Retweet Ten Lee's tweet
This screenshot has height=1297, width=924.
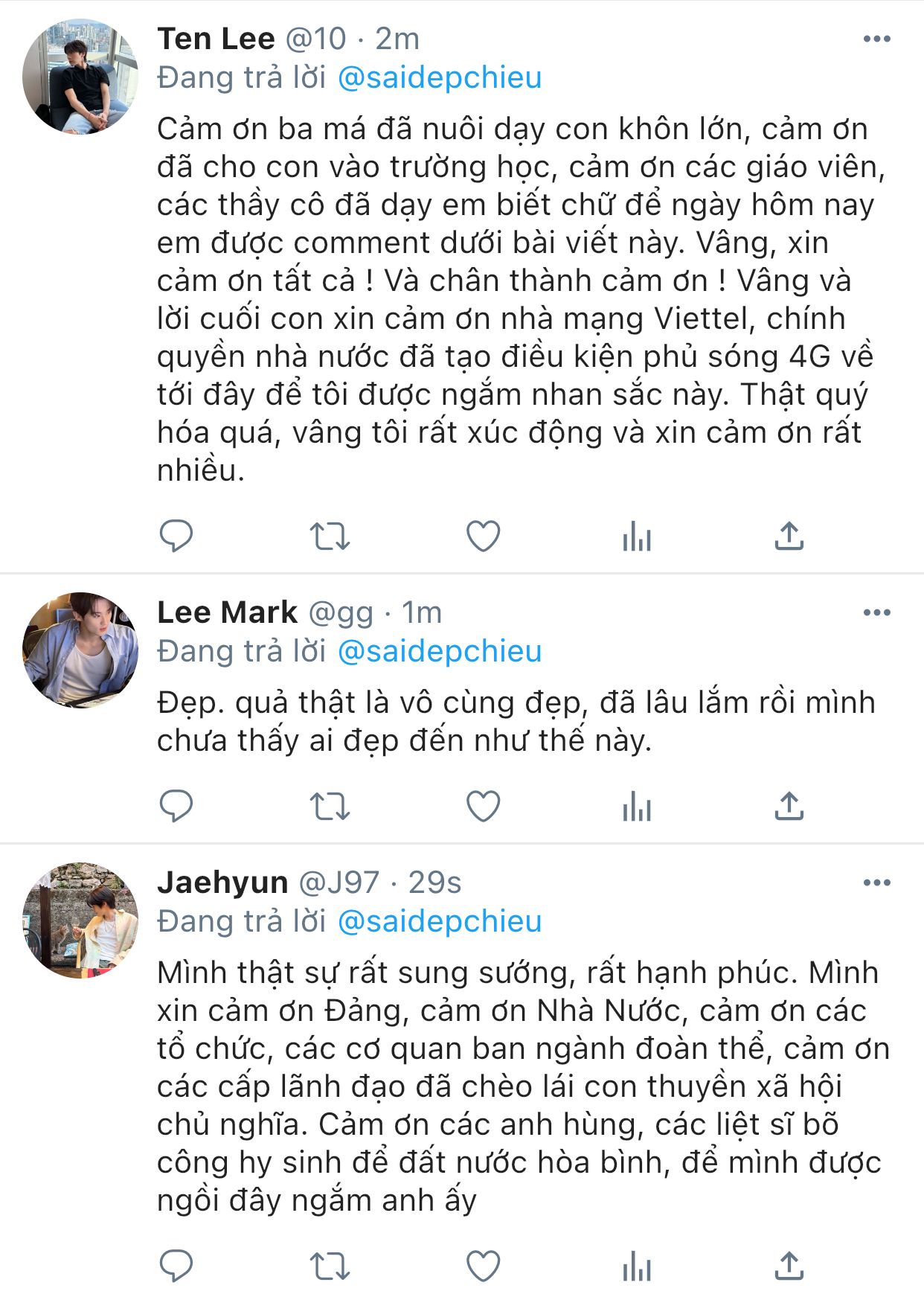[330, 536]
